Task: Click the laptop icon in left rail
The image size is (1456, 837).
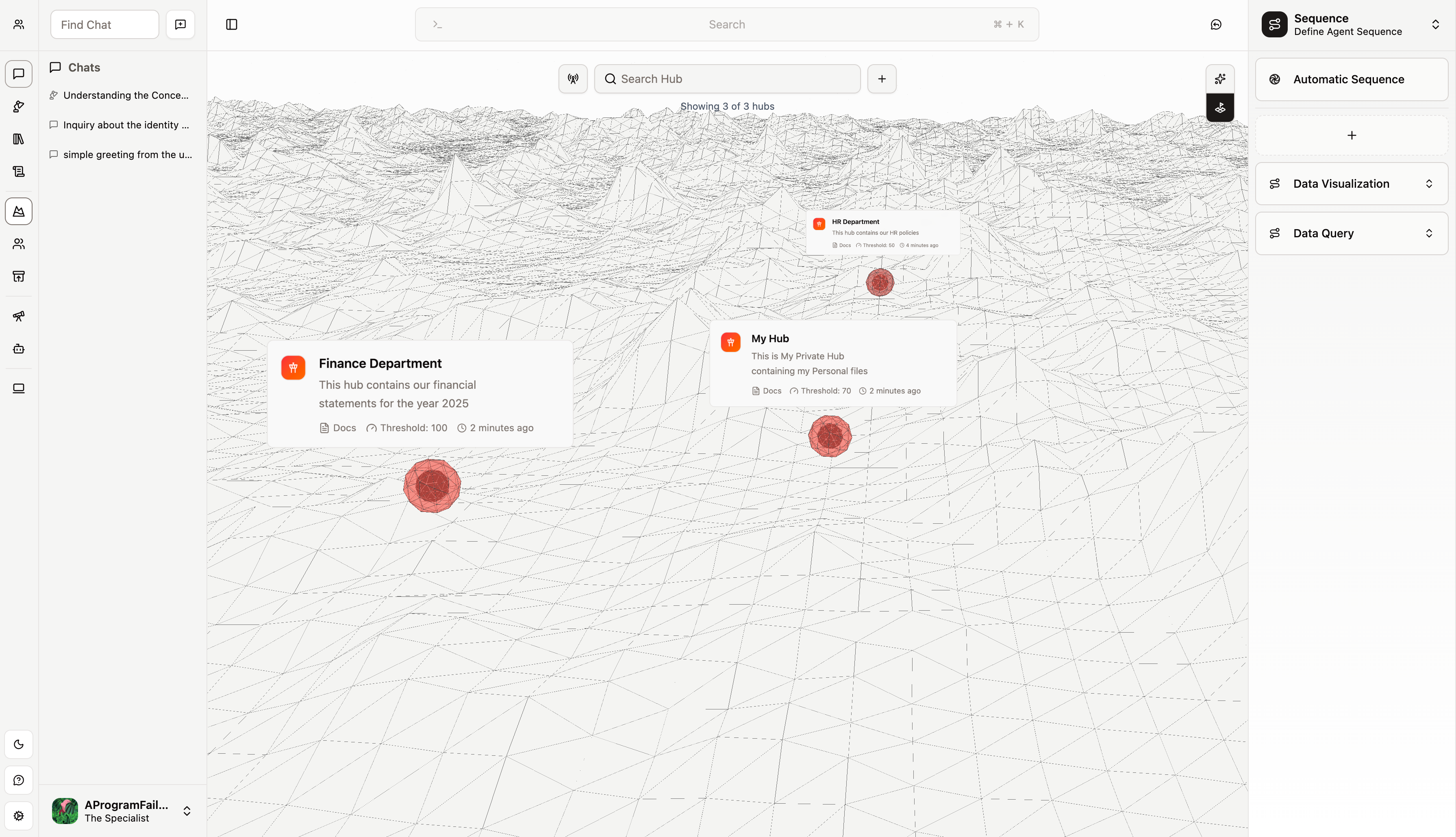Action: point(18,388)
